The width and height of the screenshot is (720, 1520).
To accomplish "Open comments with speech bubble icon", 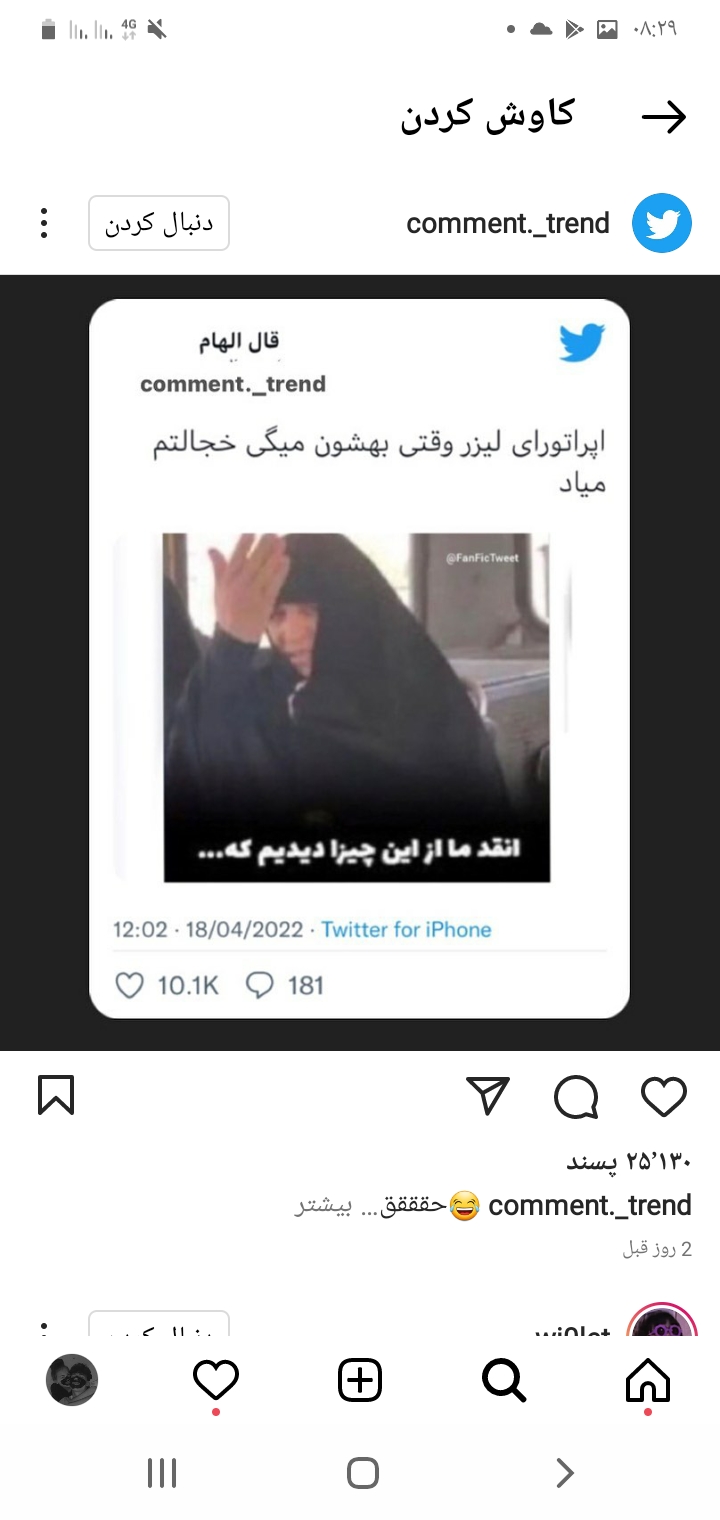I will pyautogui.click(x=576, y=1097).
